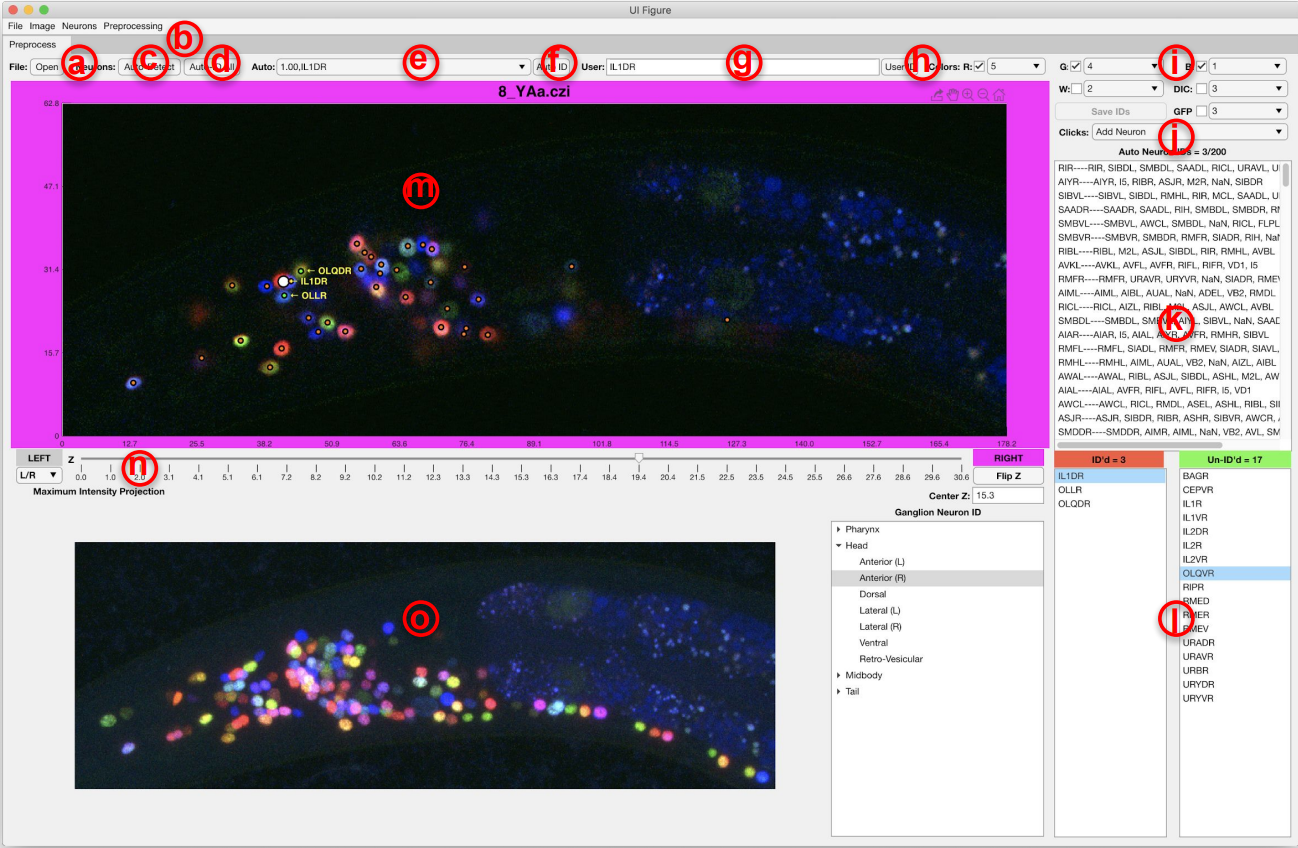
Task: Click the Auto Detect neurons button
Action: 150,66
